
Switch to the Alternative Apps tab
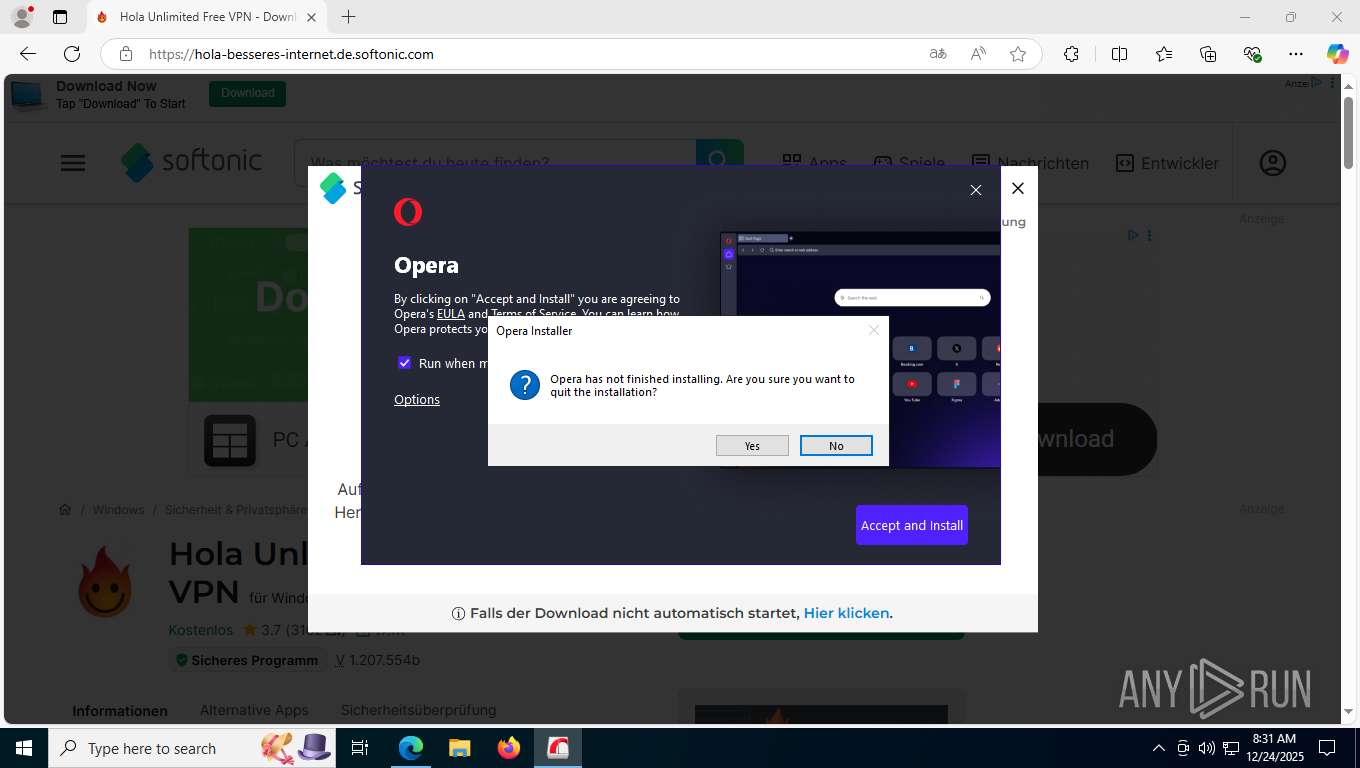coord(254,710)
